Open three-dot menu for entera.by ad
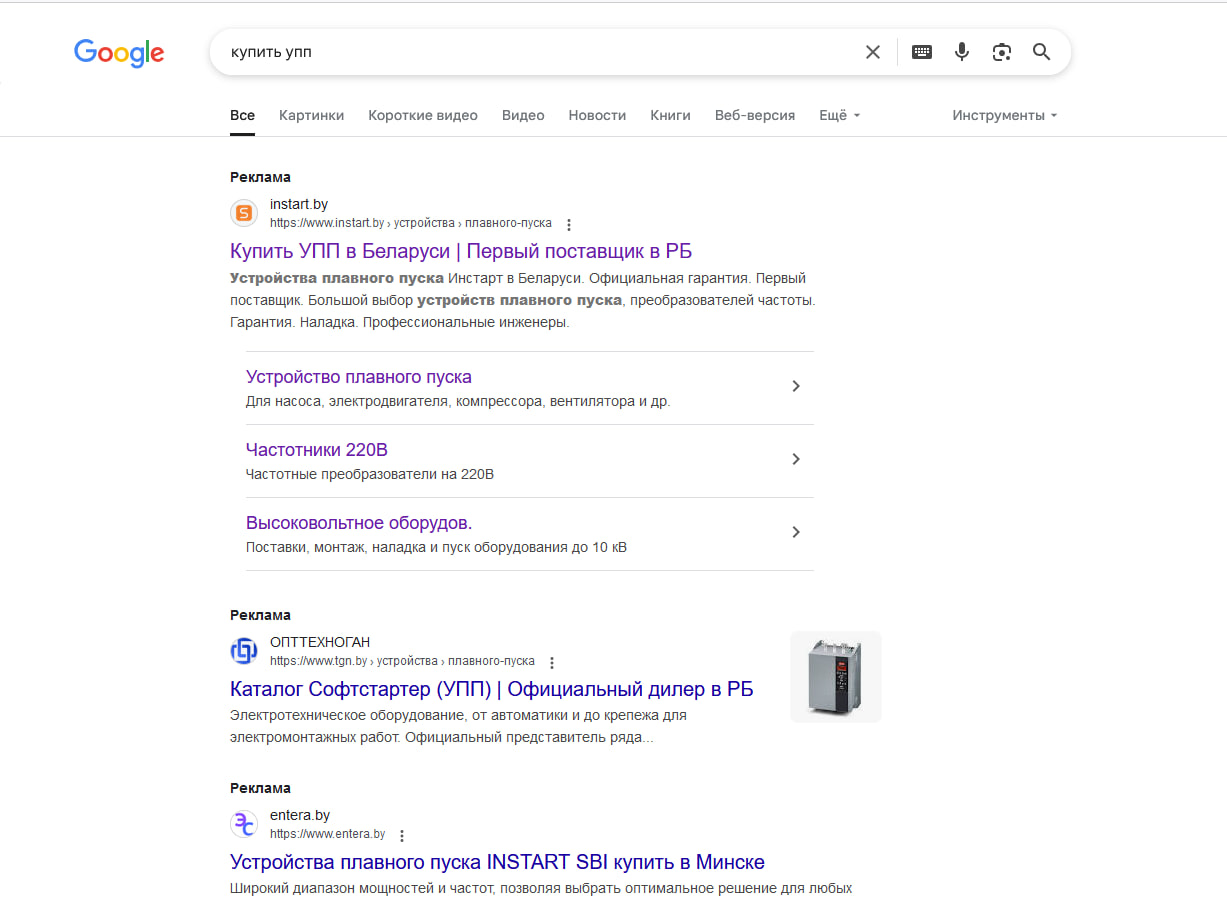This screenshot has width=1227, height=907. 402,835
